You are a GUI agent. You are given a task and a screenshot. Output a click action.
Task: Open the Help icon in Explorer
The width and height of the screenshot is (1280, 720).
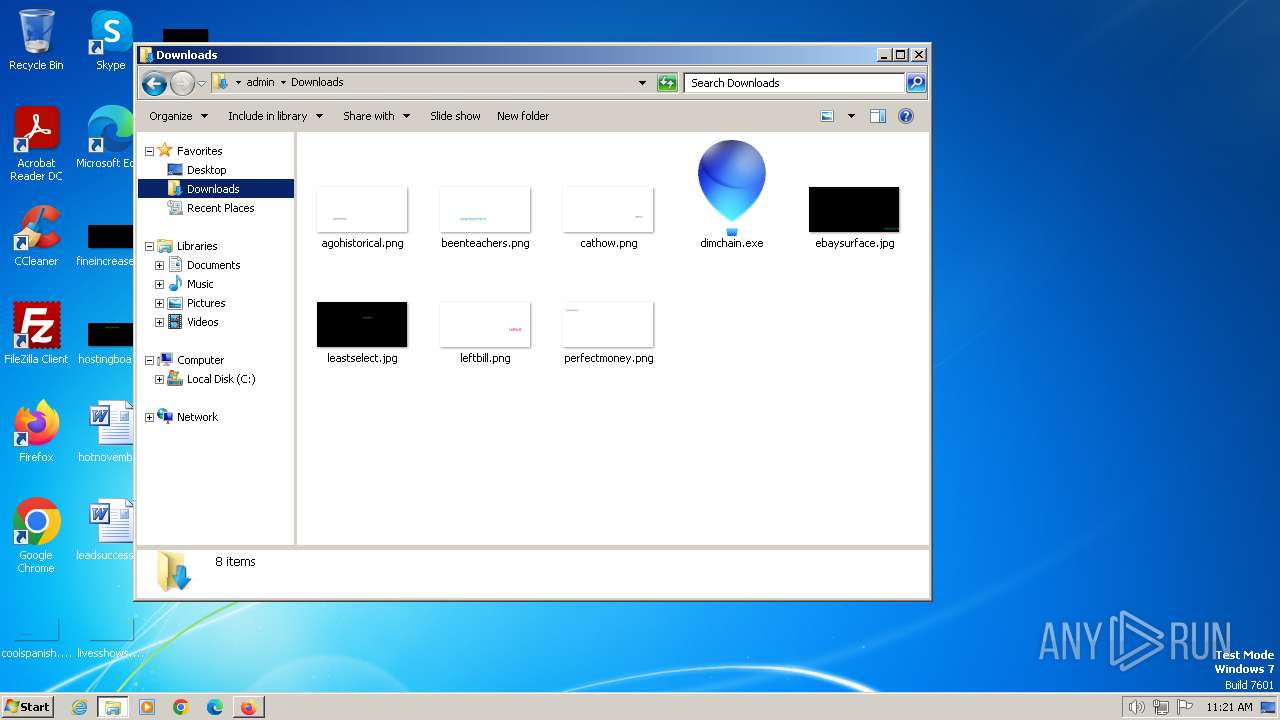tap(906, 116)
